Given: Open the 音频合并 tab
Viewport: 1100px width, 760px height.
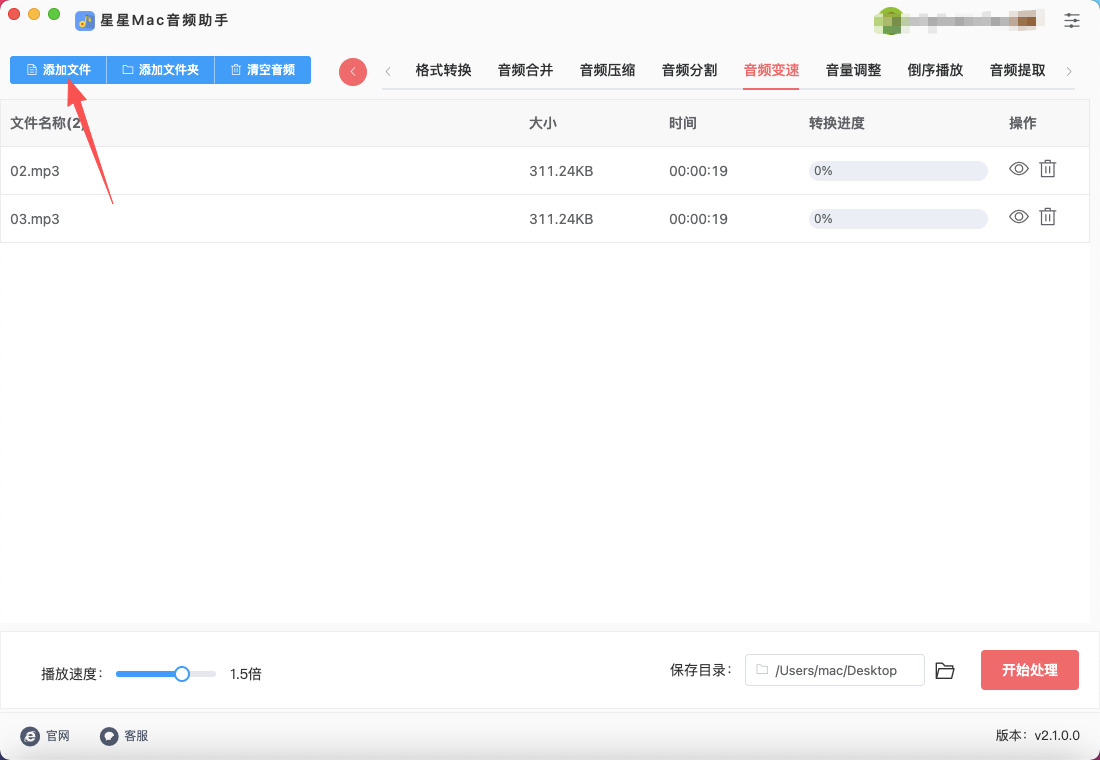Looking at the screenshot, I should tap(525, 70).
